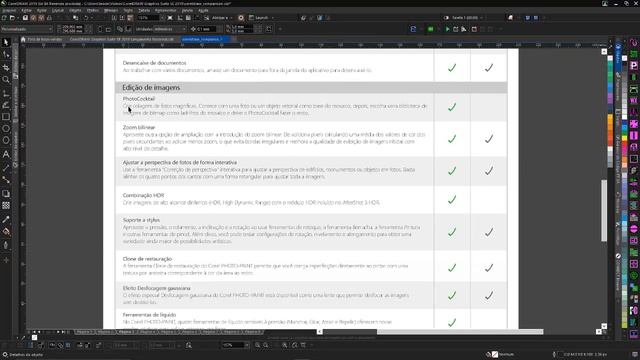
Task: Click the green Play macro button
Action: pos(447,29)
